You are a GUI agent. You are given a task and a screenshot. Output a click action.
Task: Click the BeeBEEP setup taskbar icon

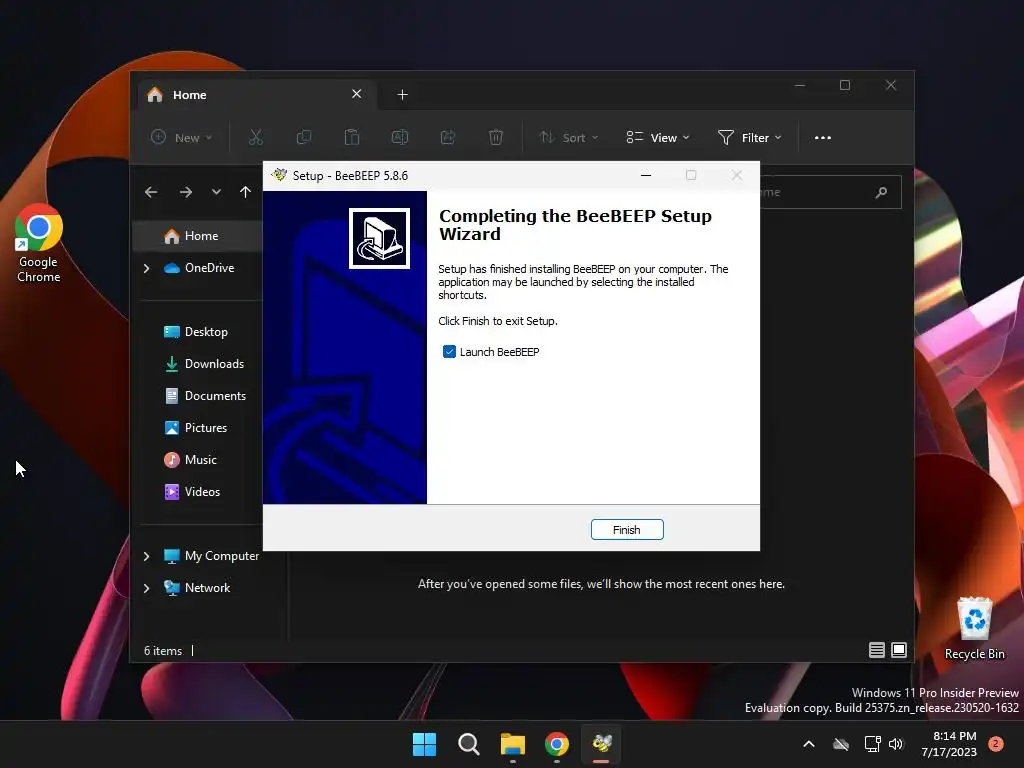click(601, 744)
